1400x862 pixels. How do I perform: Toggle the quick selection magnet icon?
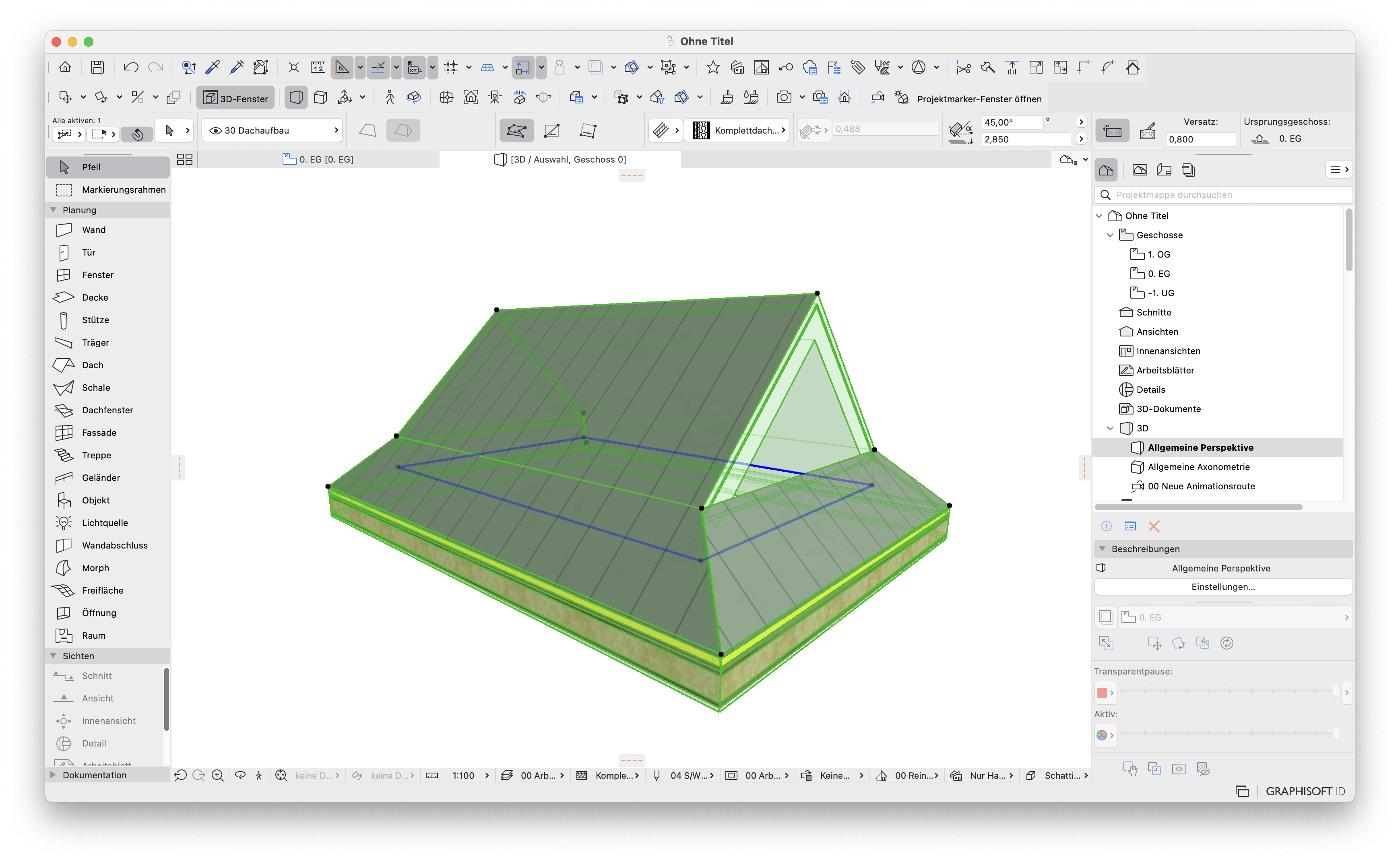(137, 134)
